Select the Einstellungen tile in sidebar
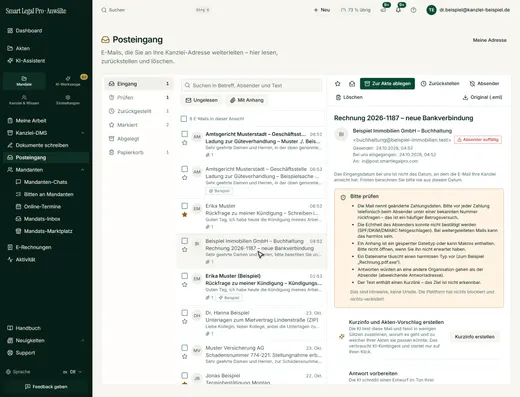 pyautogui.click(x=68, y=100)
